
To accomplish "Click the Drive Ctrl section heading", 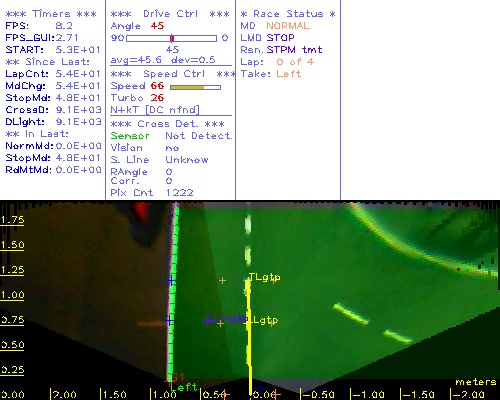I will point(170,14).
